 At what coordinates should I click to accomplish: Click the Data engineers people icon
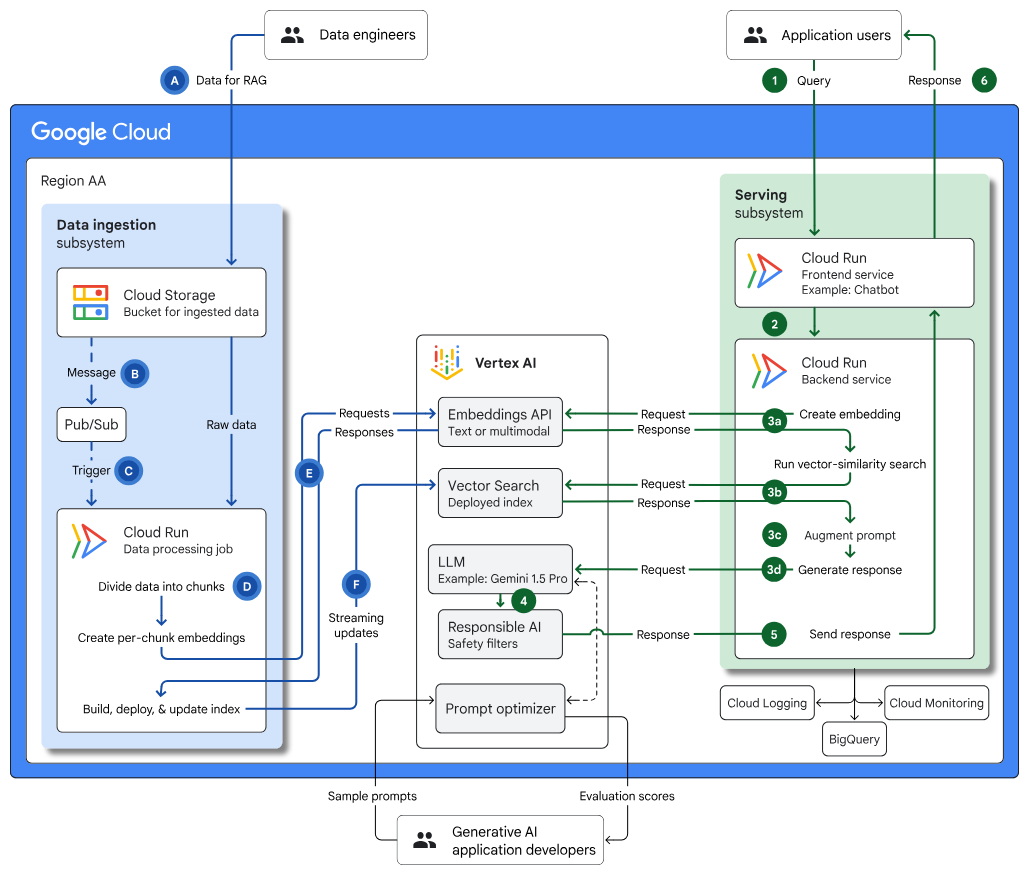pos(292,34)
